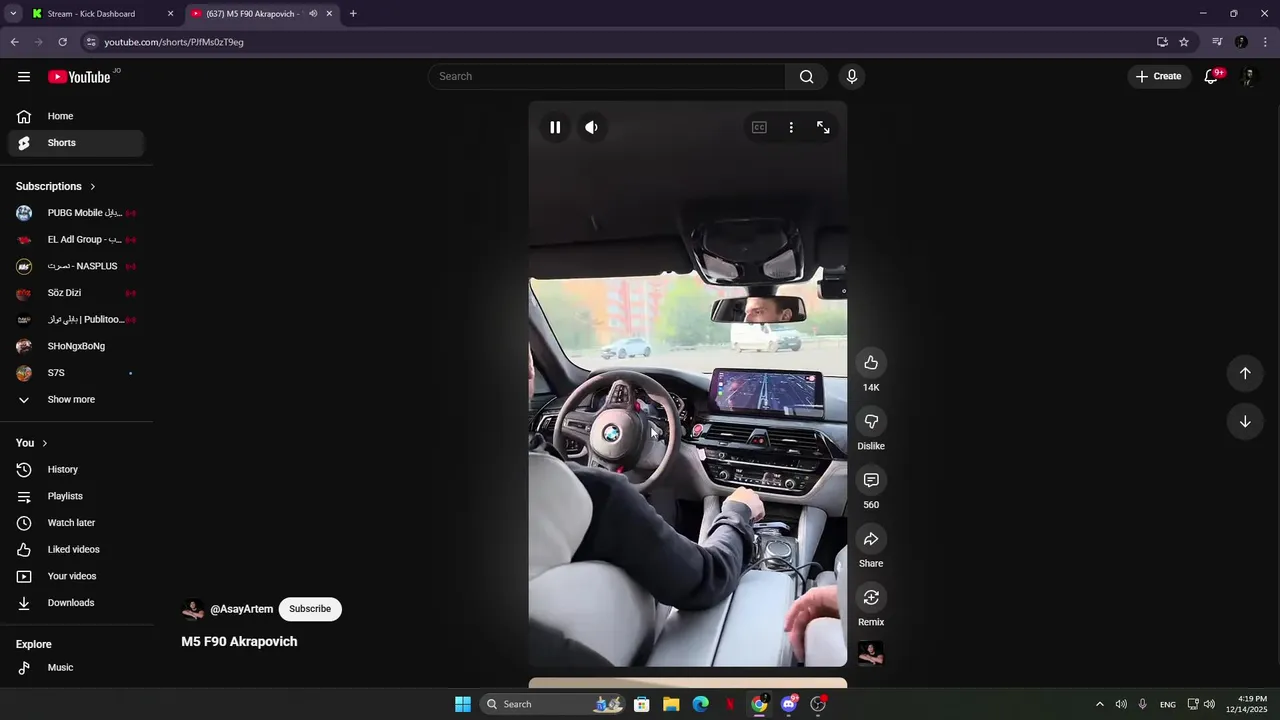Open Liked videos in sidebar

[76, 550]
